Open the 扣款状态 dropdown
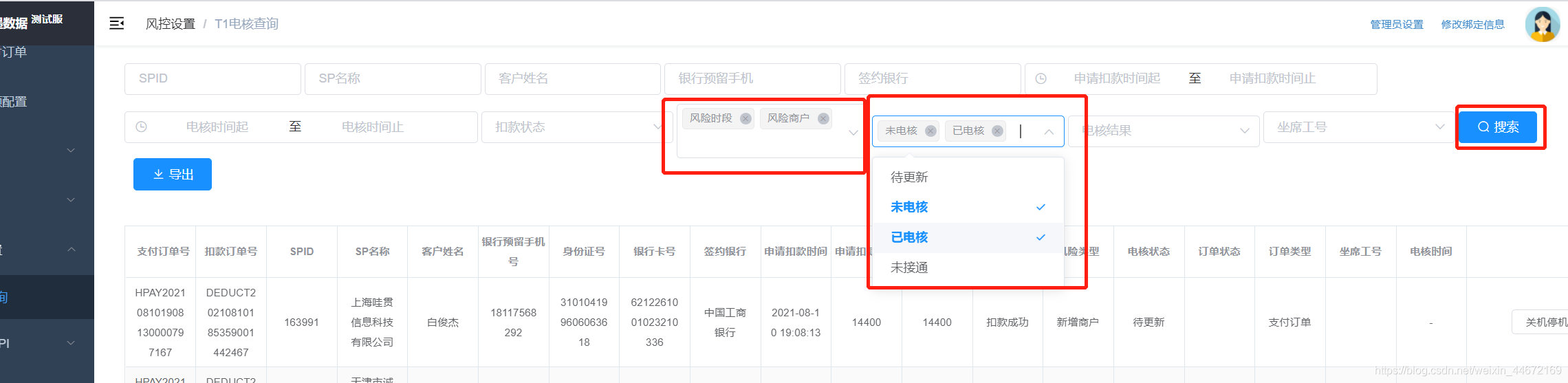This screenshot has width=1568, height=383. (576, 127)
